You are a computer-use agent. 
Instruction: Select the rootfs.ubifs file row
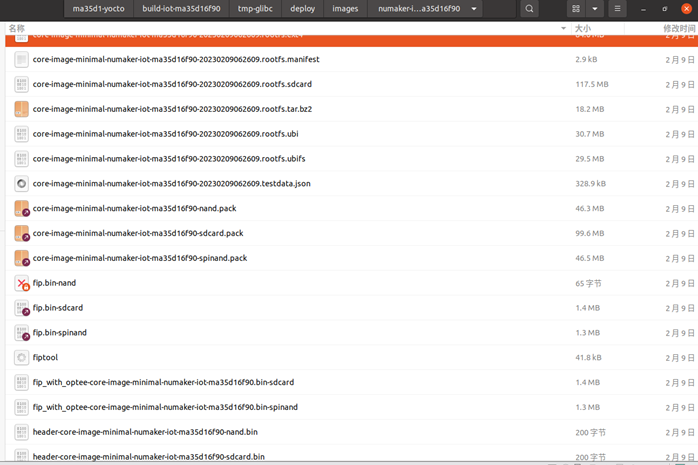(300, 158)
